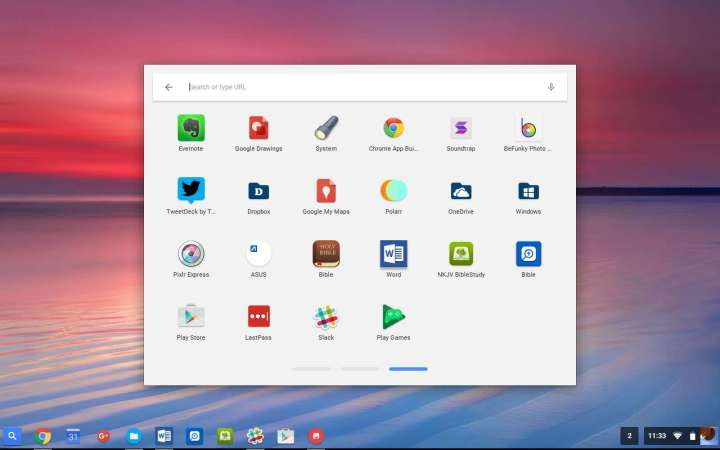
Task: Open the Bible app on the shelf
Action: pos(194,436)
